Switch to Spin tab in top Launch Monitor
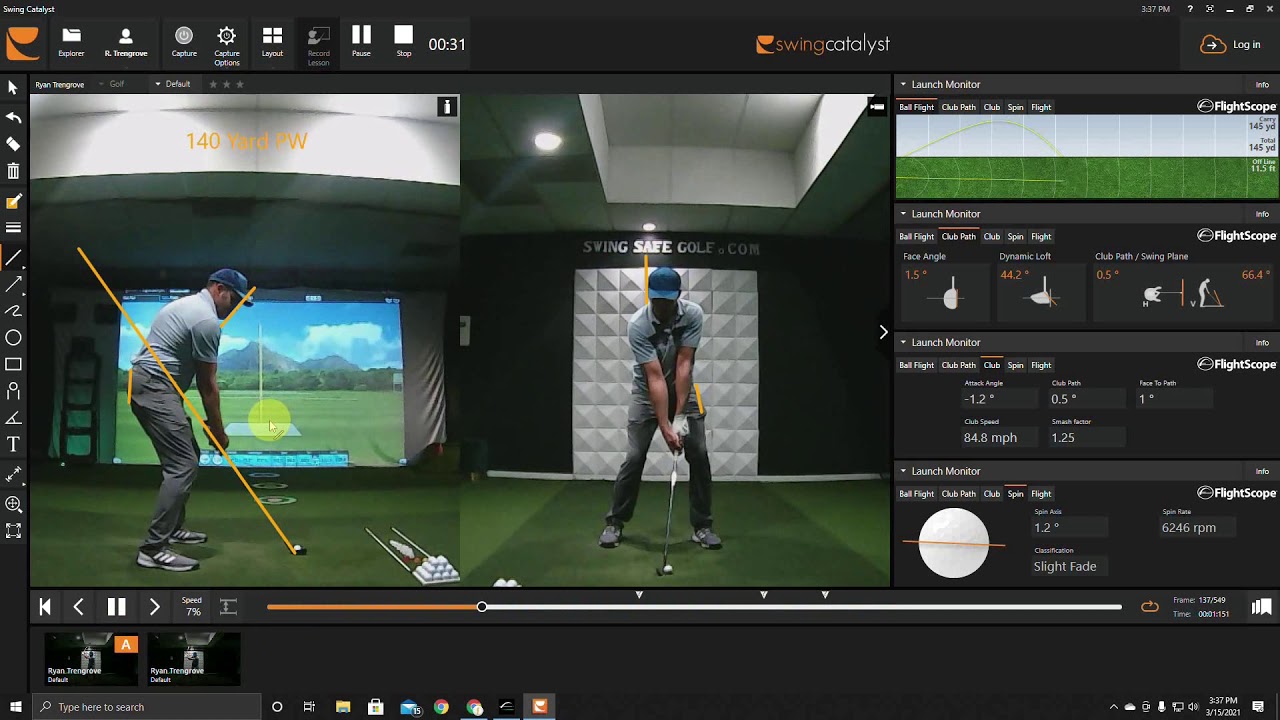Image resolution: width=1280 pixels, height=720 pixels. [x=1015, y=107]
